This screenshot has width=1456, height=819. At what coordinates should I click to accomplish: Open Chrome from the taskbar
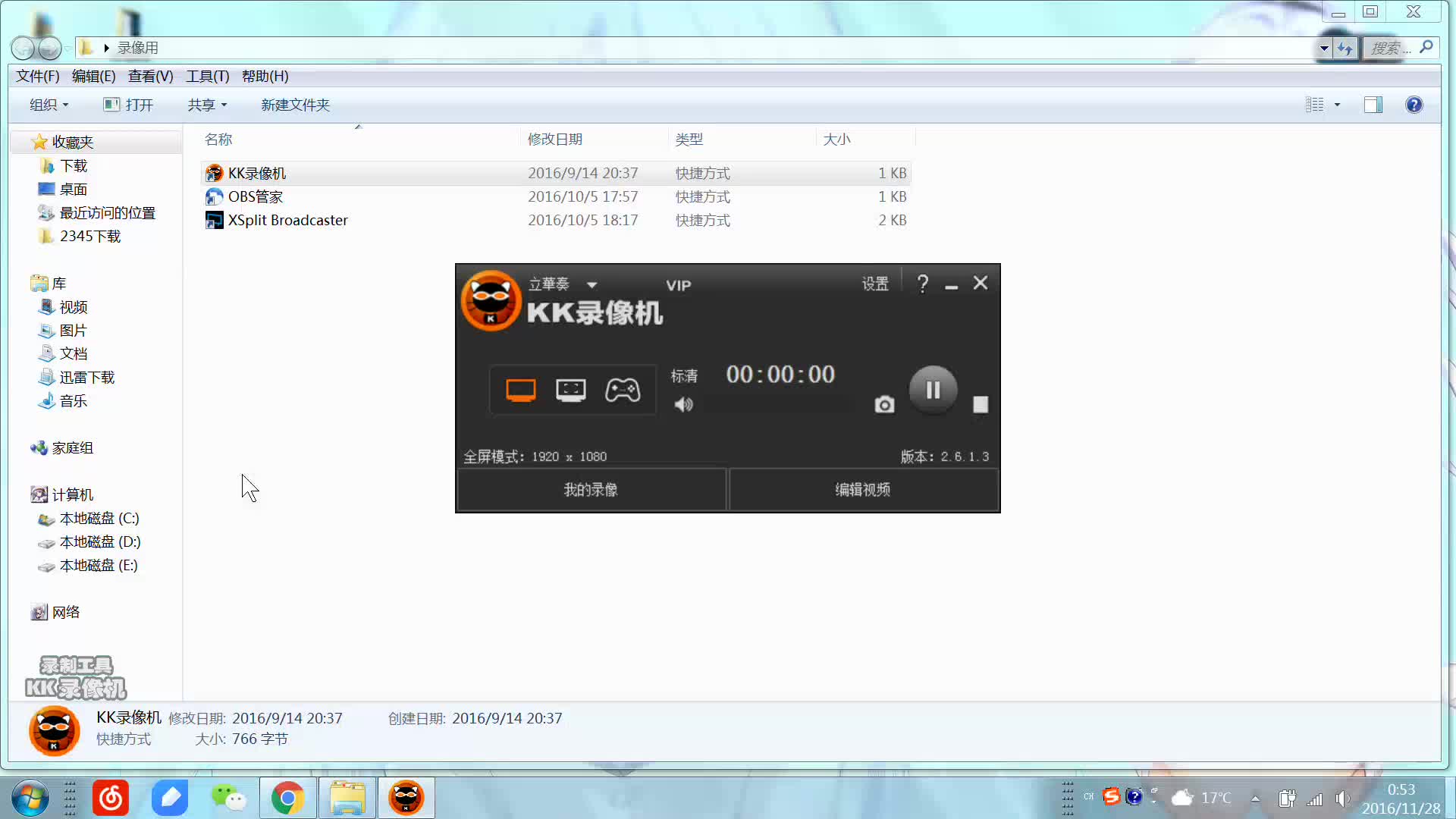(288, 798)
